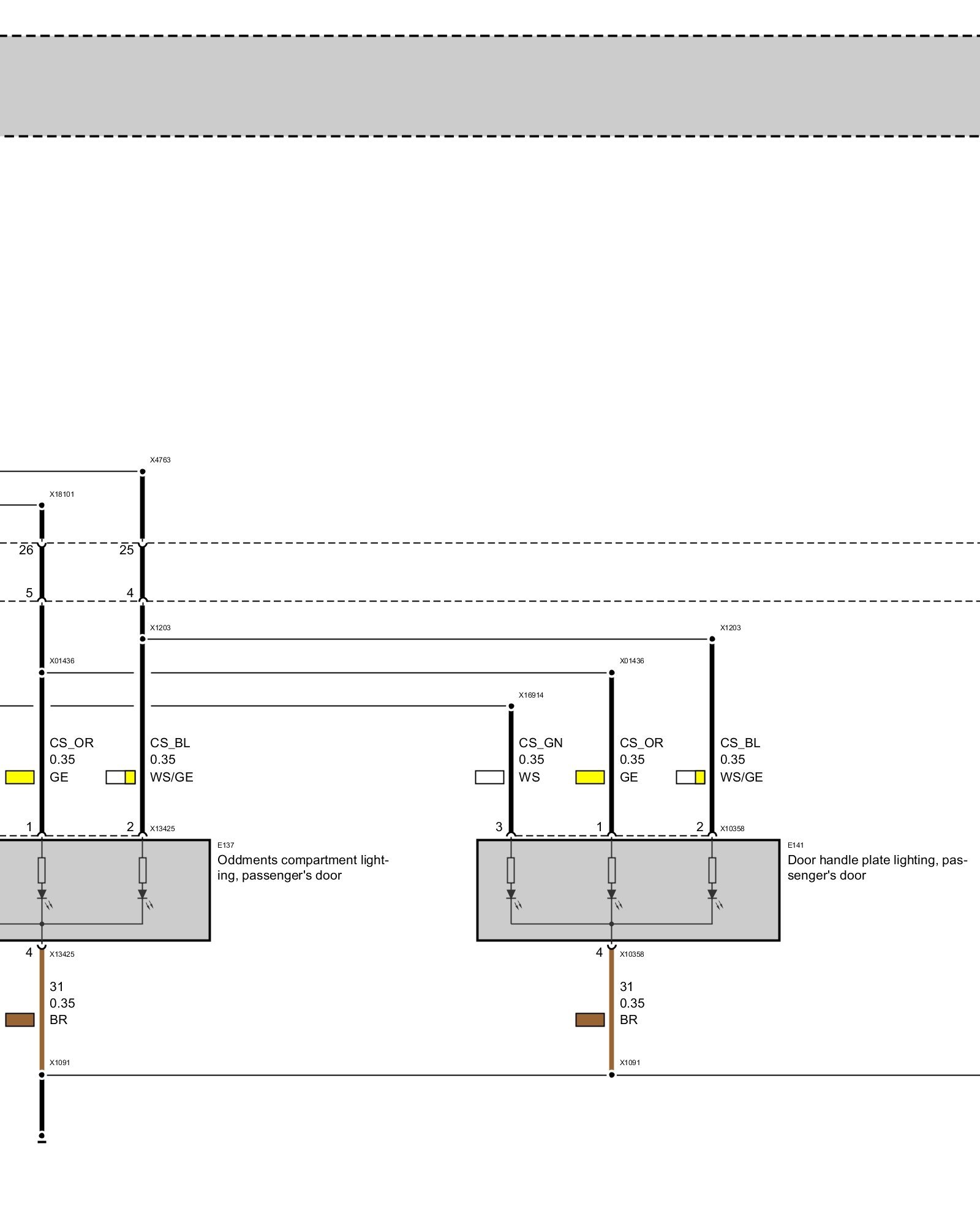The image size is (980, 1225).
Task: Click the yellow GE swatch left of E141's CS_OR wire
Action: click(x=590, y=777)
